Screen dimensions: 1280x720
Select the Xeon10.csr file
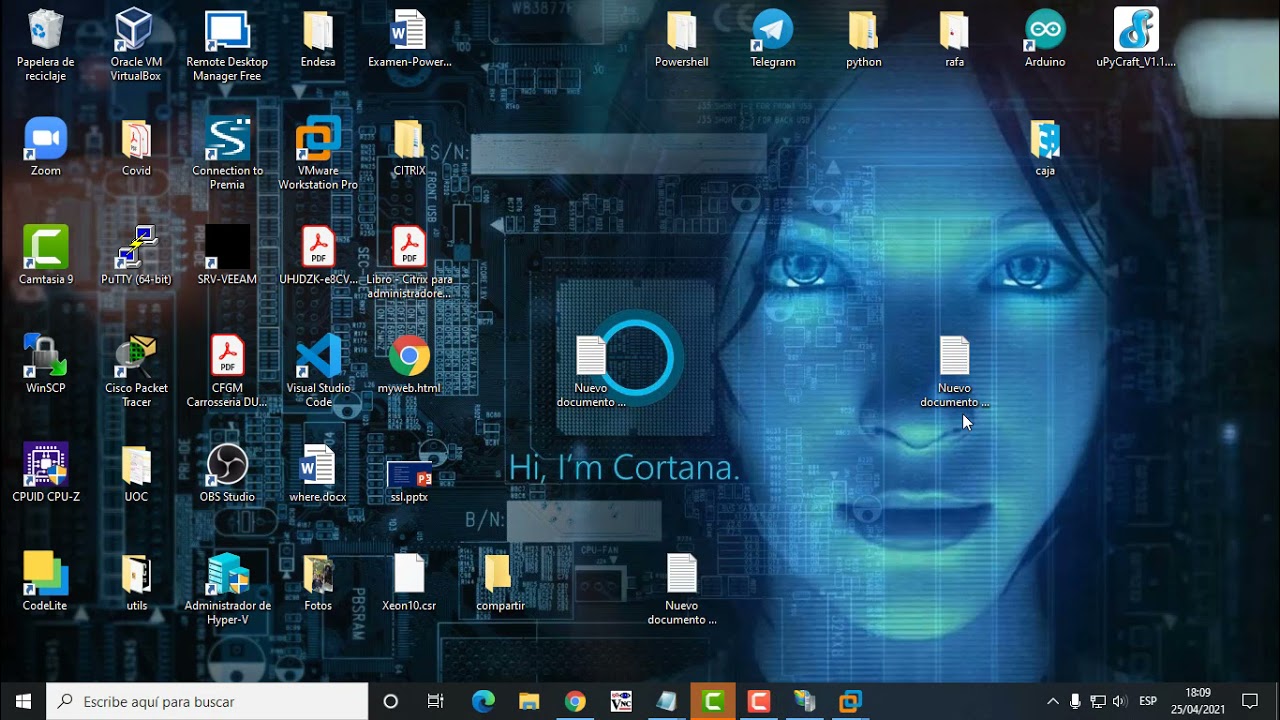pos(409,581)
